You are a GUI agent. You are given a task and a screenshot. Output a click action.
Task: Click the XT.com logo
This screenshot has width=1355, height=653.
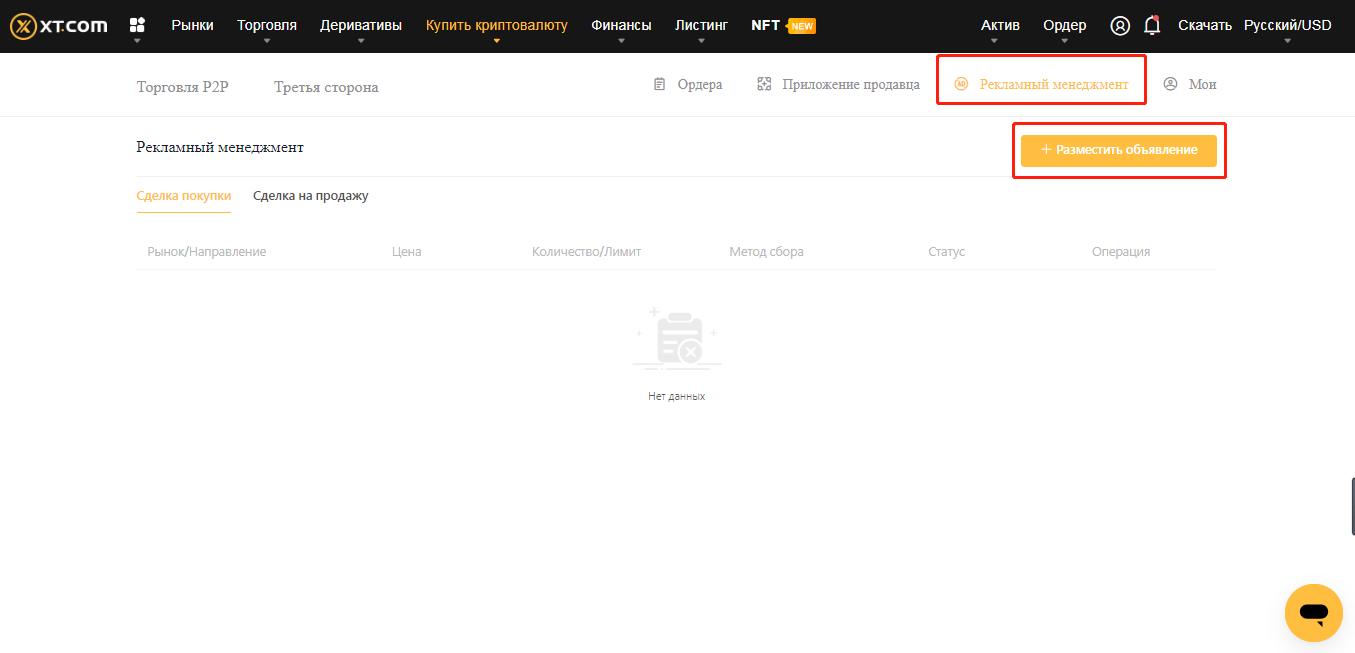pyautogui.click(x=58, y=26)
